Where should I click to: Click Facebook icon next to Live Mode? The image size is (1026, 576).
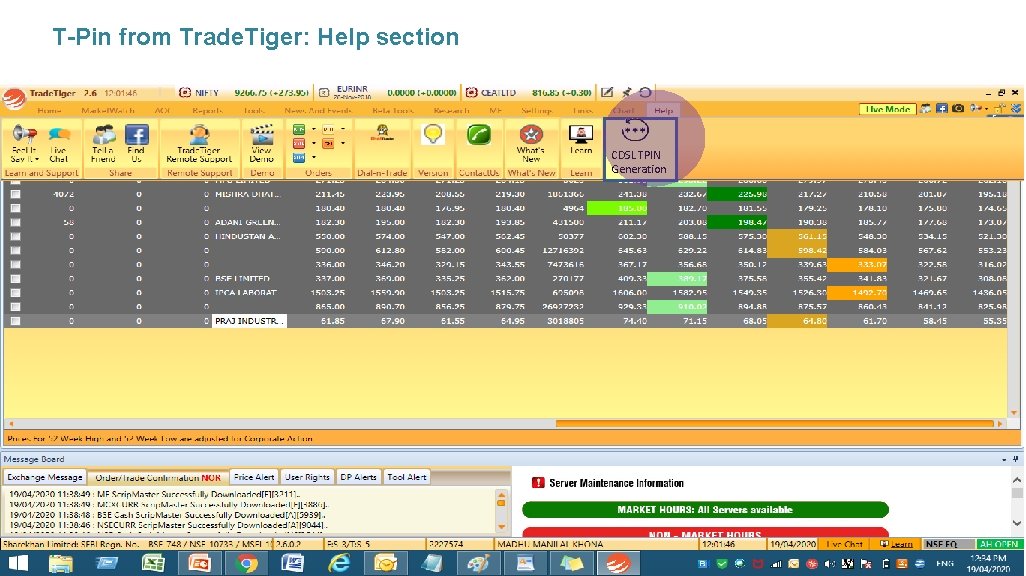tap(942, 109)
